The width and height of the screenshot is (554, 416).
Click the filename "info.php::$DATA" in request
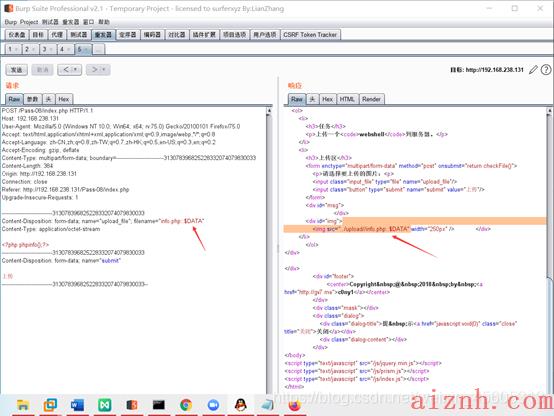point(182,221)
